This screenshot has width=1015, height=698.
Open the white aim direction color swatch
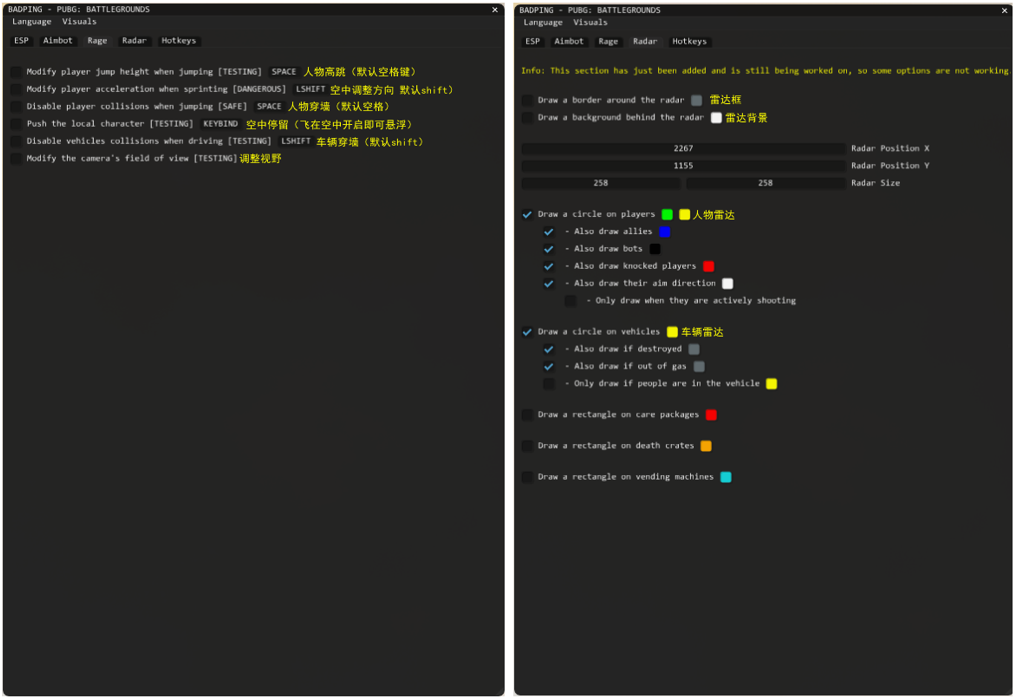(x=728, y=284)
